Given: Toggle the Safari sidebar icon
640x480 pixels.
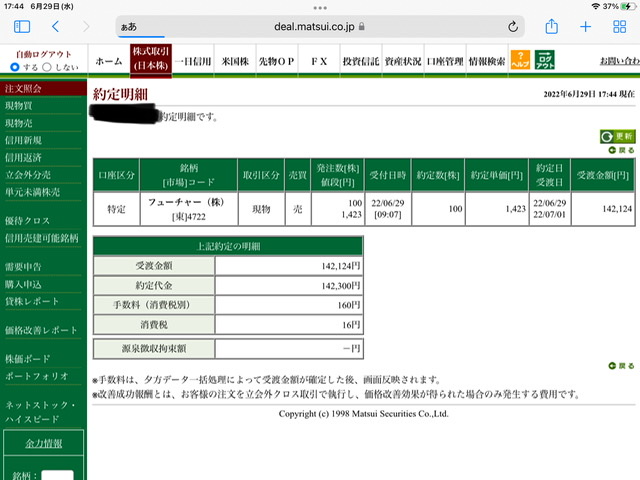Looking at the screenshot, I should point(22,27).
